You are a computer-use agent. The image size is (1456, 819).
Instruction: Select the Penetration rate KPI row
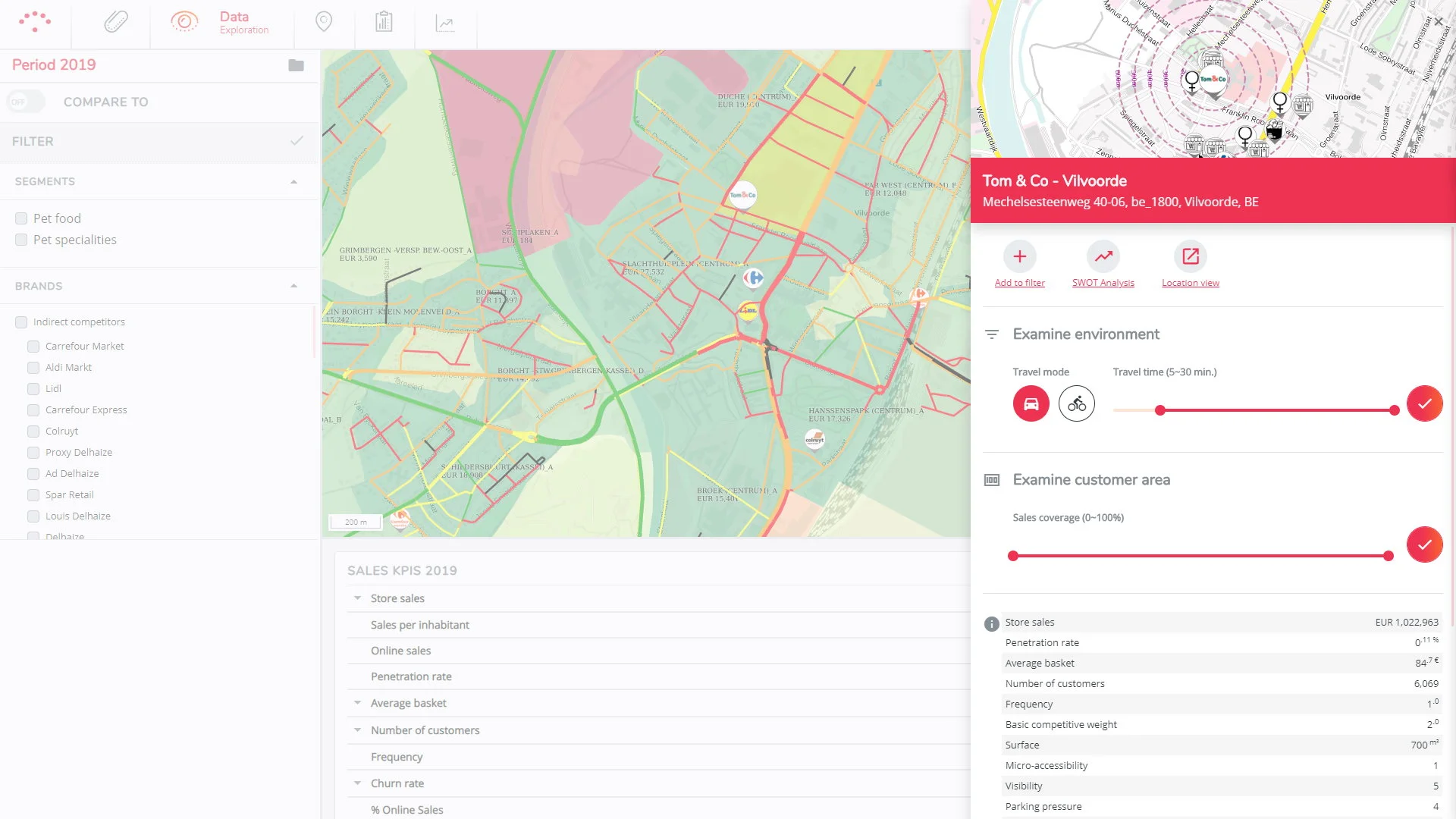click(x=658, y=676)
